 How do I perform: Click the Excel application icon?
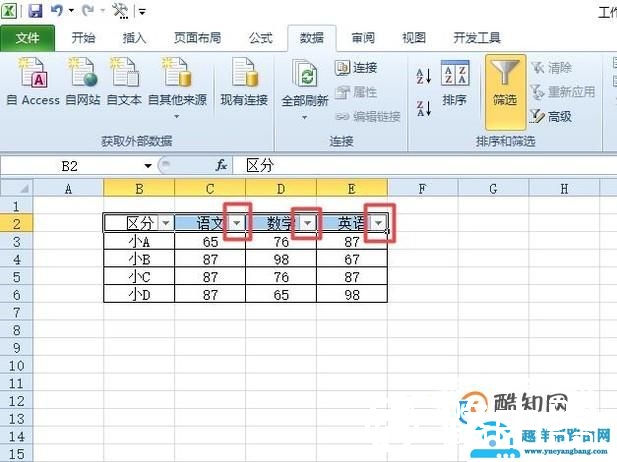(9, 11)
